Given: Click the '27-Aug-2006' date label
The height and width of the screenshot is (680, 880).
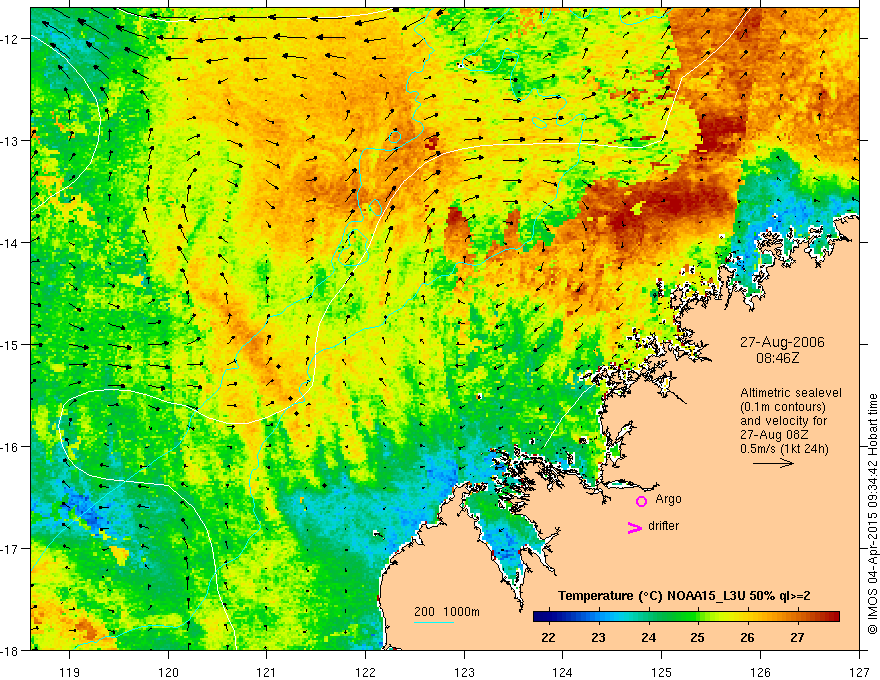Looking at the screenshot, I should pyautogui.click(x=782, y=342).
